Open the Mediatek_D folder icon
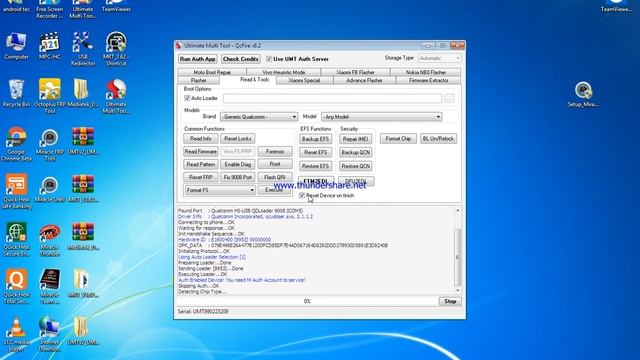The height and width of the screenshot is (360, 640). [82, 93]
